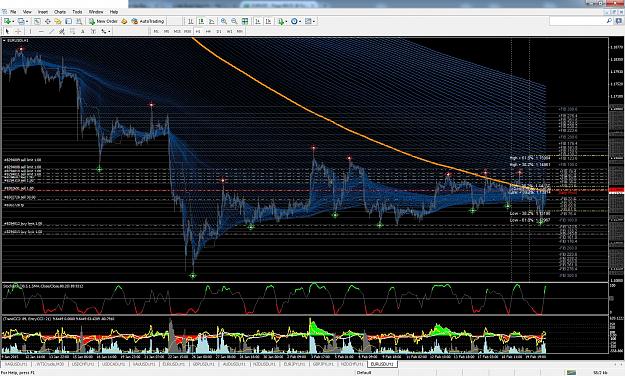Select the Equidistant Channel tool
This screenshot has width=625, height=376.
(62, 31)
